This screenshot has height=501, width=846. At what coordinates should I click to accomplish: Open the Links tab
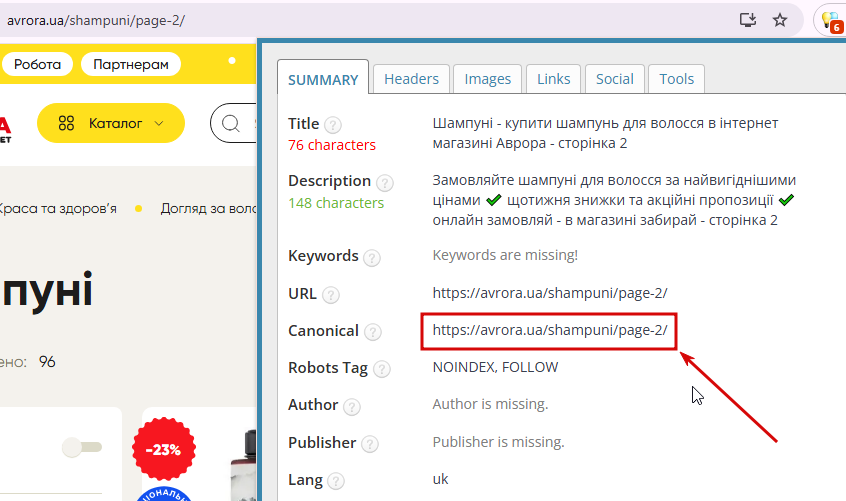click(554, 79)
